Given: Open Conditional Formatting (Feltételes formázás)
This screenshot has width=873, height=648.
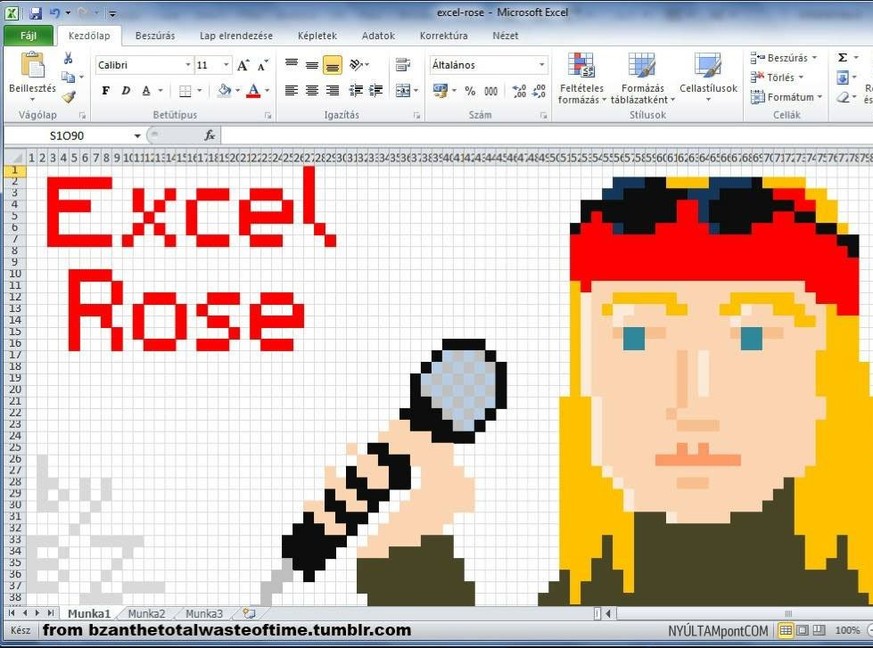Looking at the screenshot, I should (580, 78).
